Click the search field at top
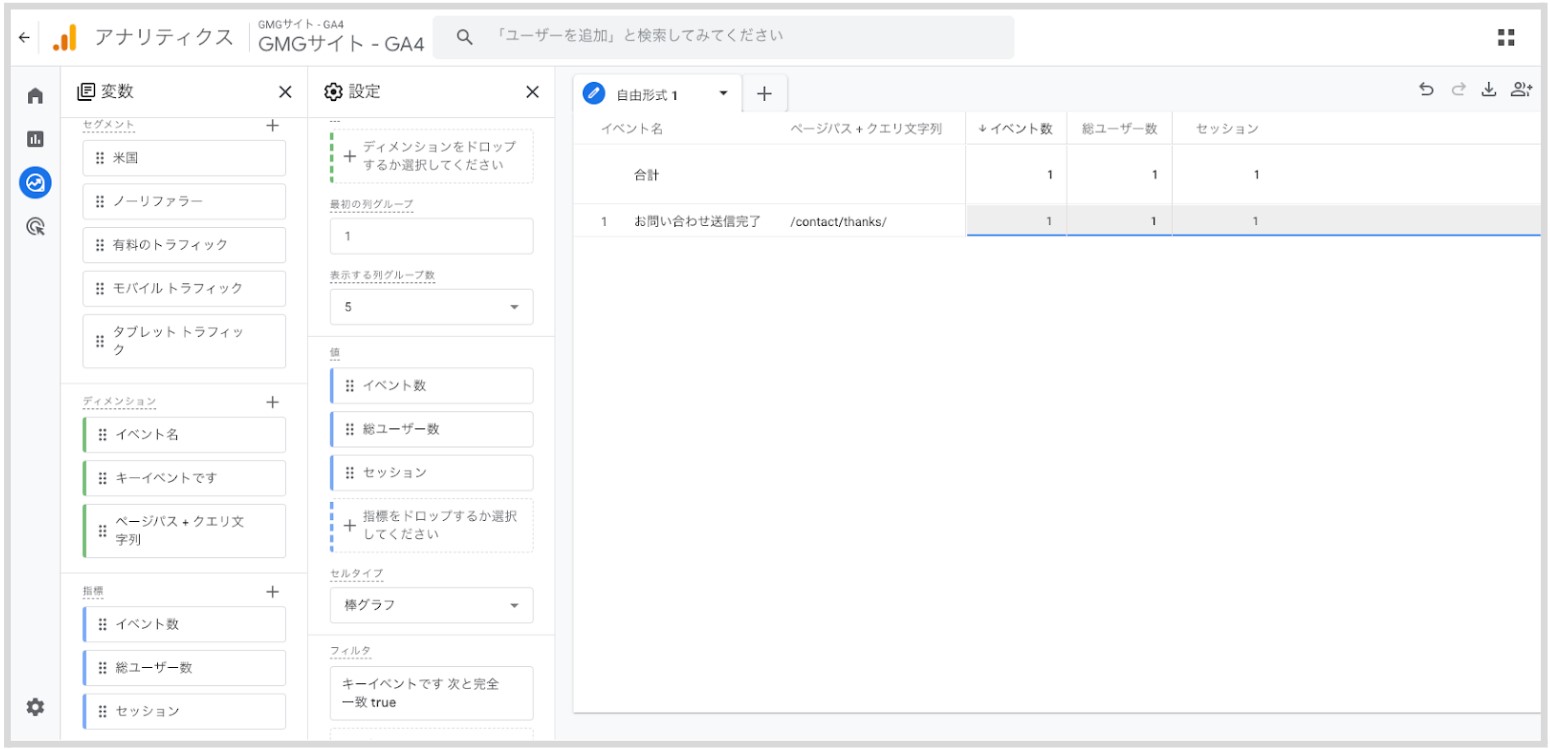1550x749 pixels. tap(724, 37)
